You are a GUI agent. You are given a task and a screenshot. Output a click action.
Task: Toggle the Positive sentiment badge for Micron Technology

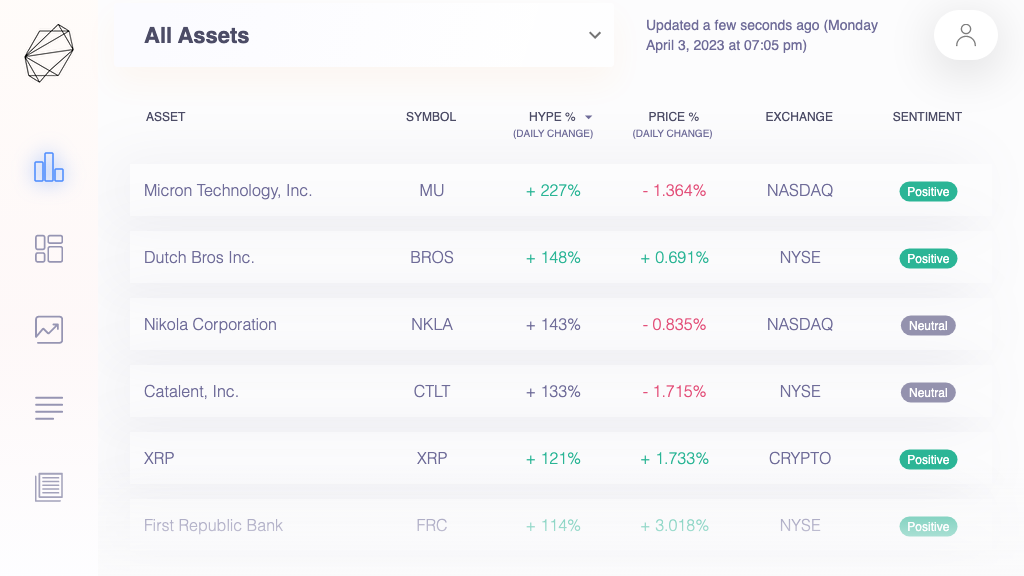928,191
